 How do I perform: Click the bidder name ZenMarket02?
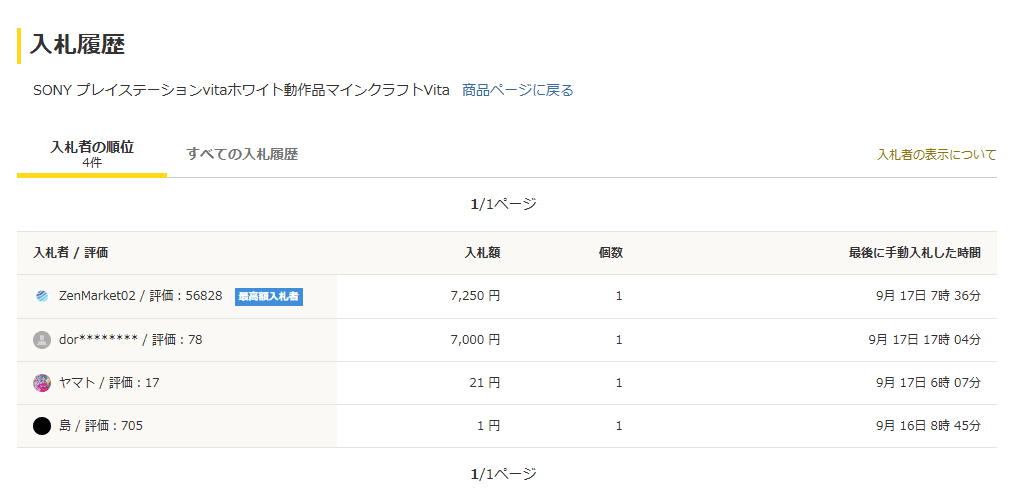(x=97, y=296)
